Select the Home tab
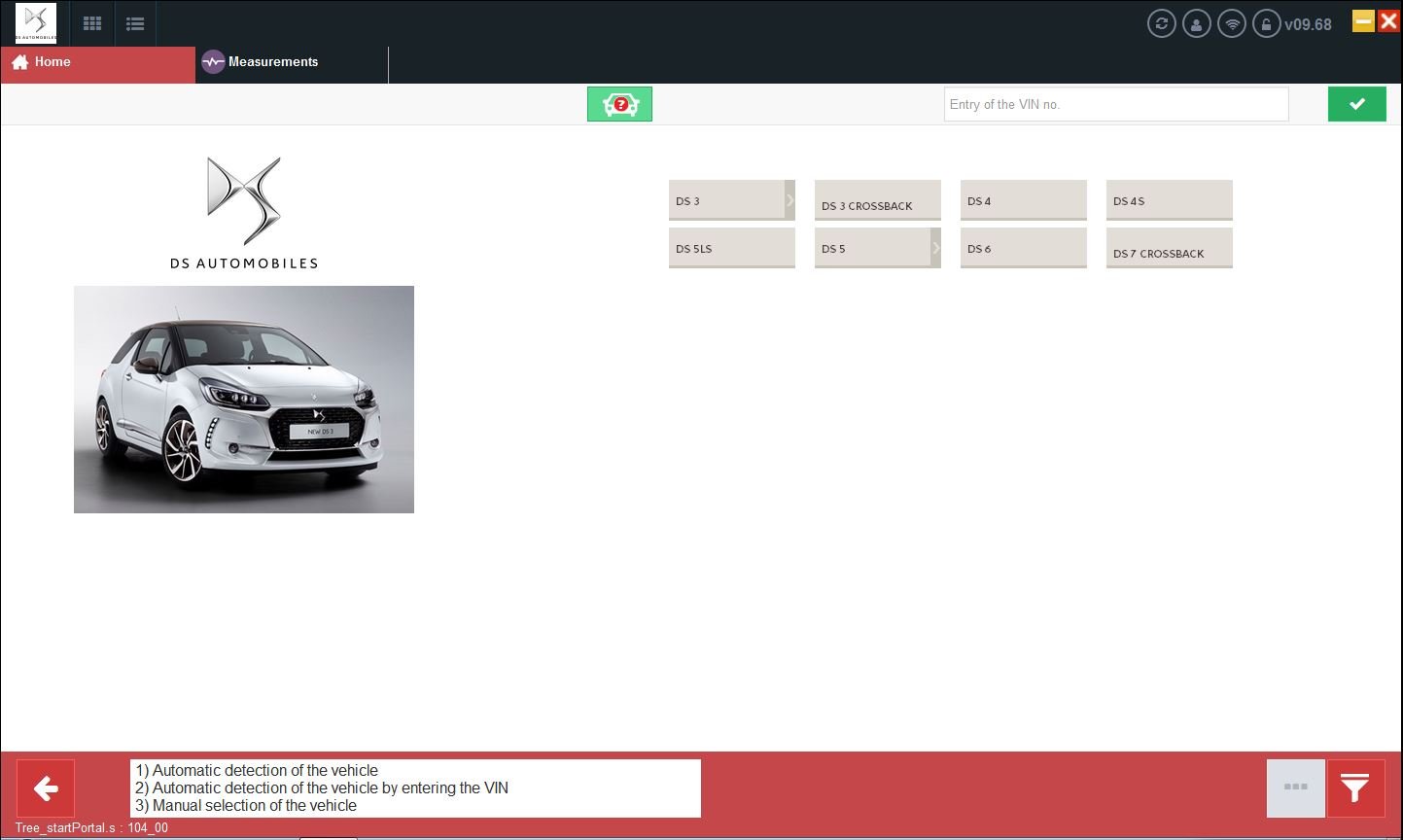 [53, 61]
